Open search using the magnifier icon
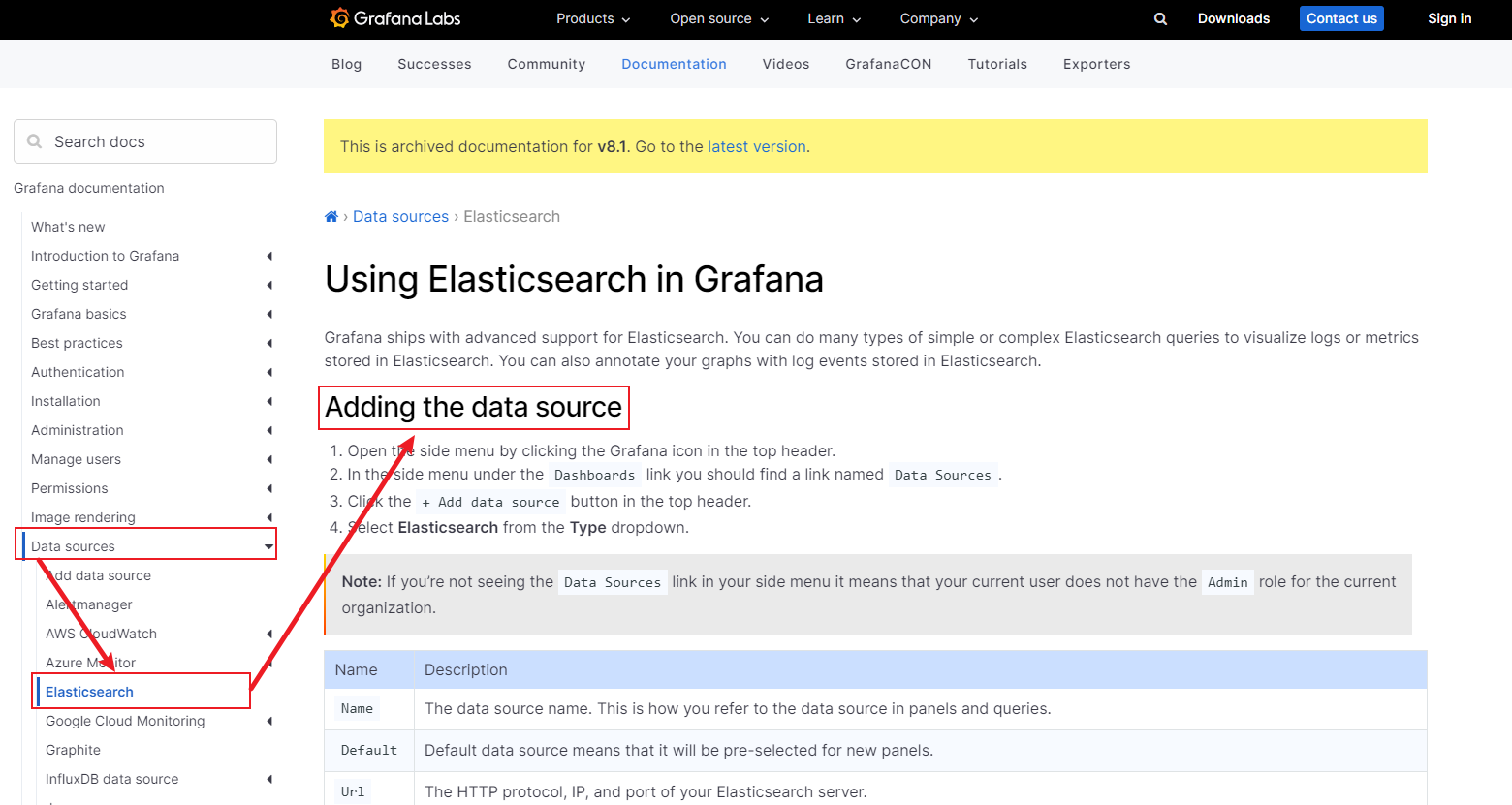1512x805 pixels. 1160,18
